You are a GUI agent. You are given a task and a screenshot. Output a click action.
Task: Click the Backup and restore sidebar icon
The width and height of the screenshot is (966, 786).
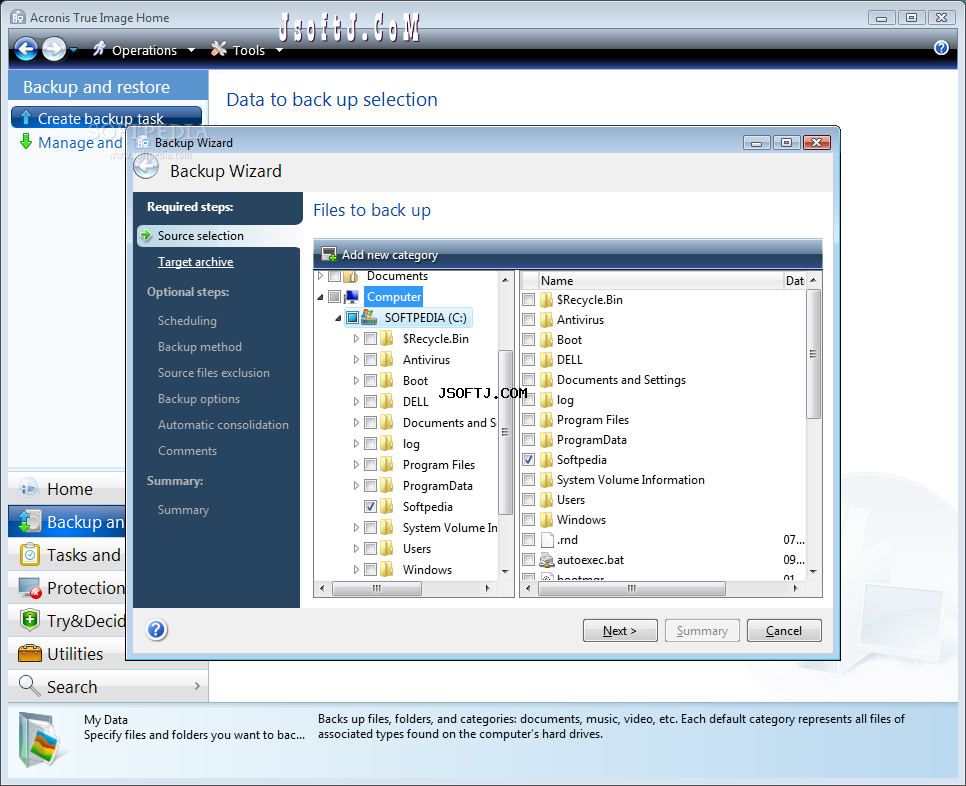pyautogui.click(x=30, y=521)
